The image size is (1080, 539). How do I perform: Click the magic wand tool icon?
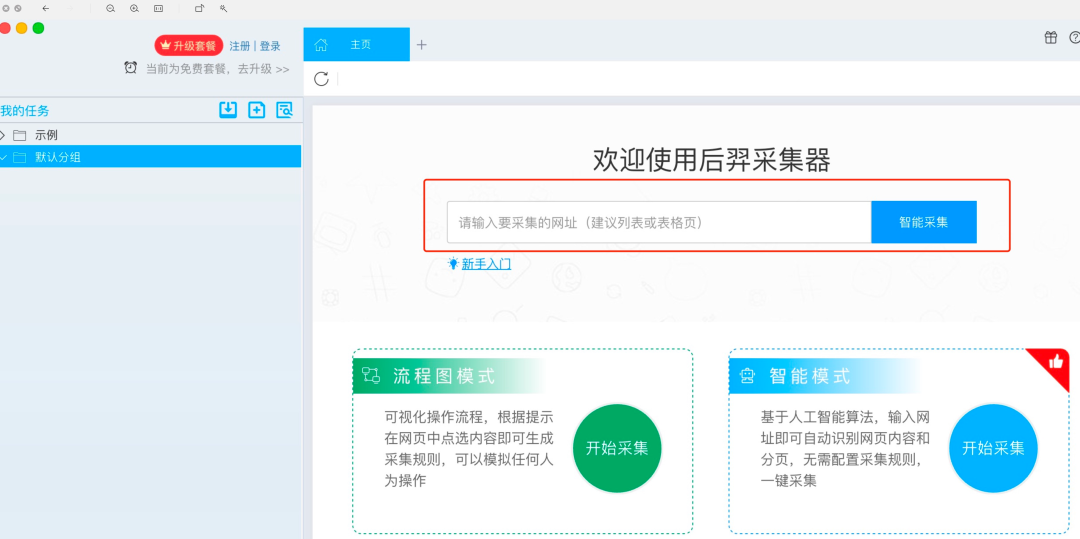pos(223,8)
